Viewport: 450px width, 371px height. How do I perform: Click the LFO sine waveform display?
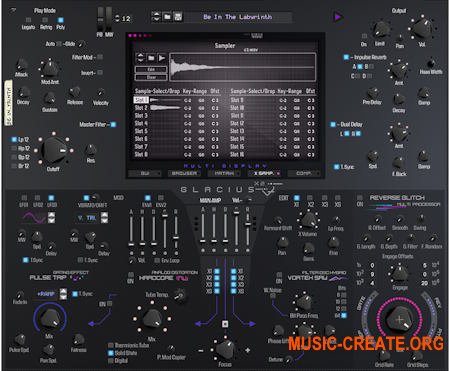pos(34,218)
